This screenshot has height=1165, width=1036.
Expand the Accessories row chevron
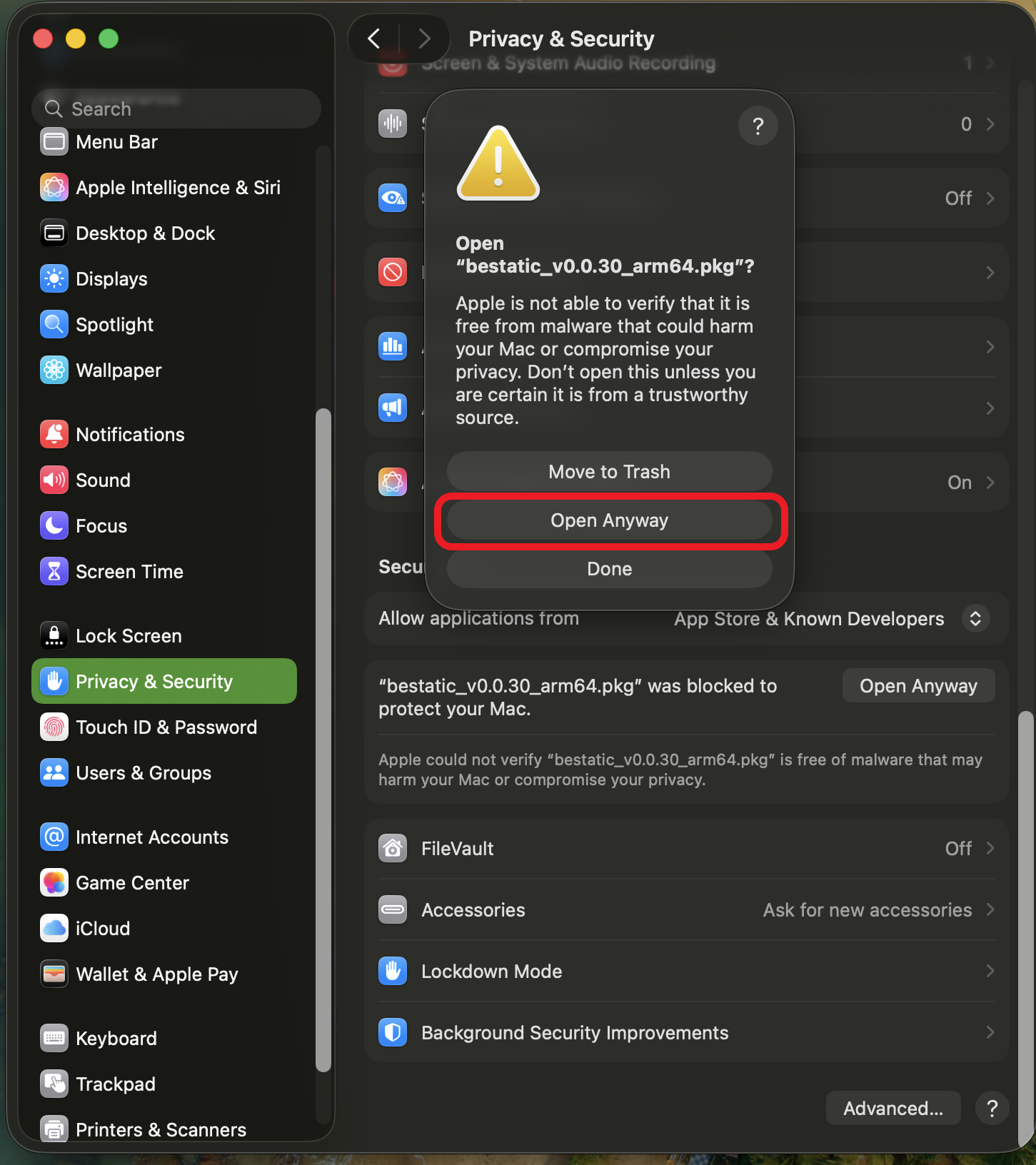coord(990,910)
